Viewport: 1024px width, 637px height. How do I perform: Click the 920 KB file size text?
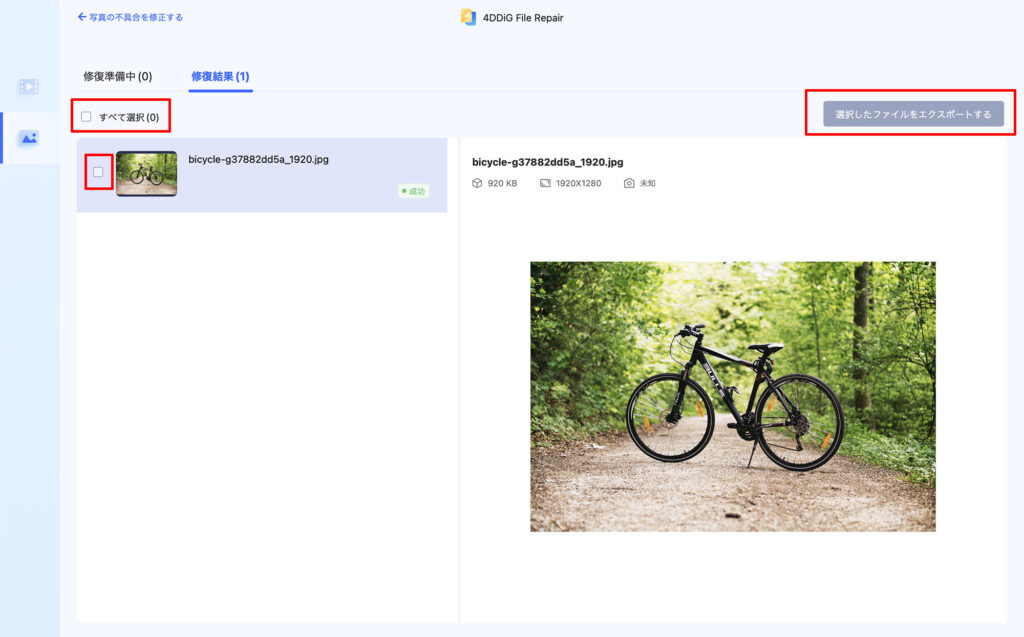[502, 183]
